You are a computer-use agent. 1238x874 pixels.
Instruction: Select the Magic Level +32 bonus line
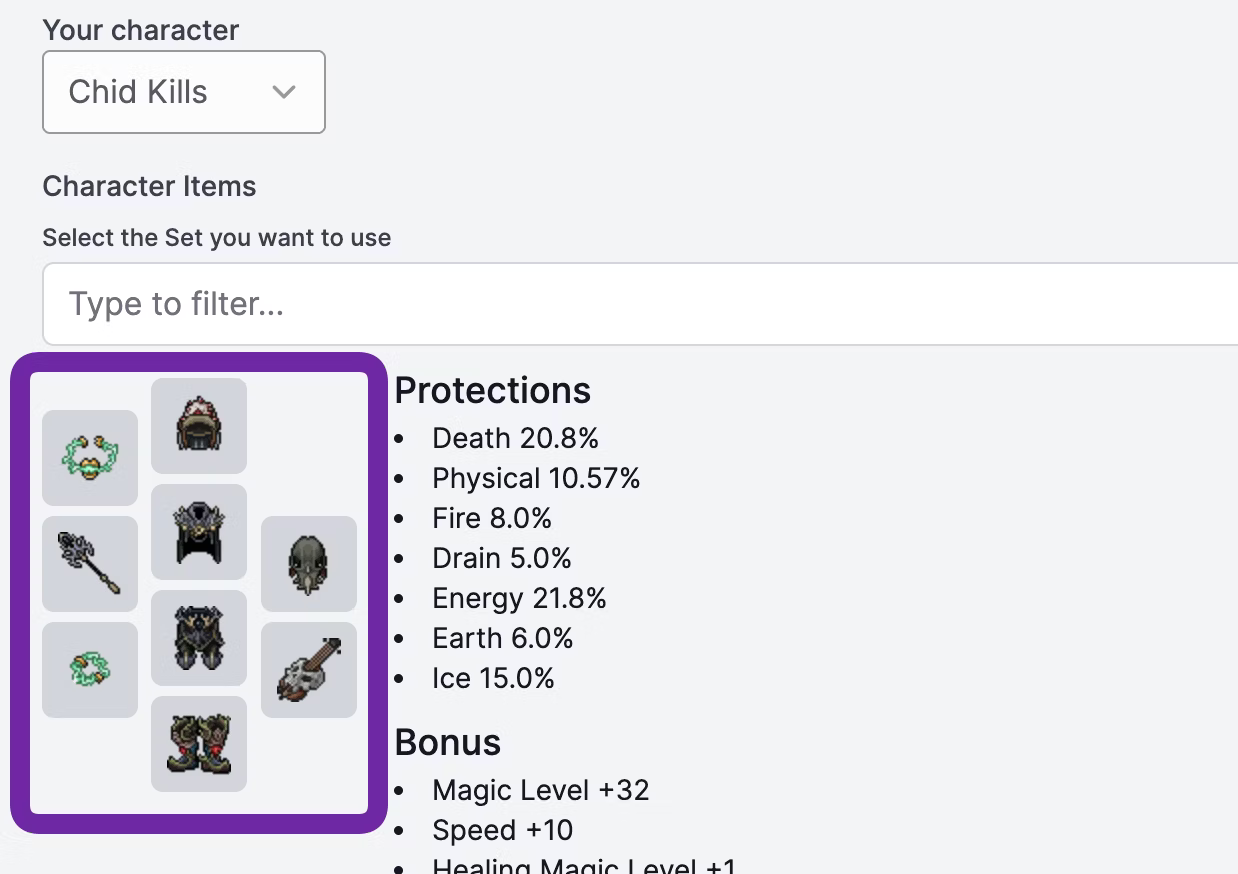[541, 790]
